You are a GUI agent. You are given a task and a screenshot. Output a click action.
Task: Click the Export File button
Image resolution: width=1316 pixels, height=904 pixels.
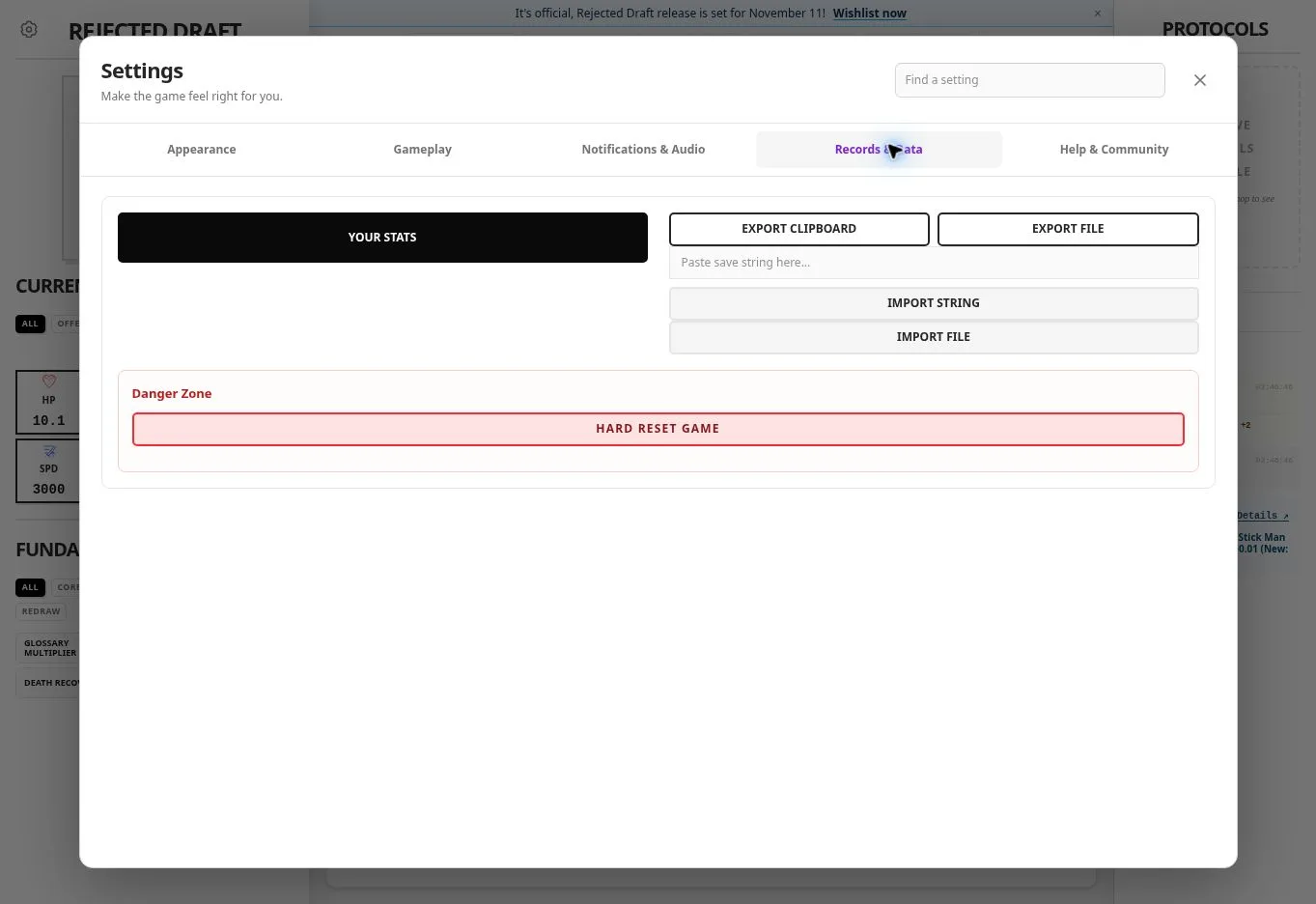pos(1068,229)
